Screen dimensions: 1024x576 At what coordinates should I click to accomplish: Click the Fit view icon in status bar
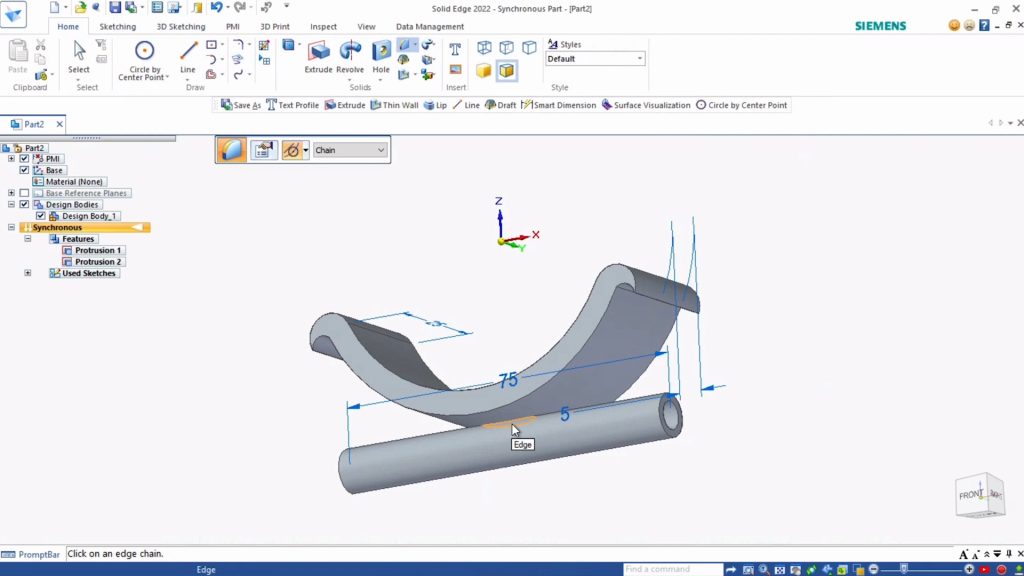(779, 570)
